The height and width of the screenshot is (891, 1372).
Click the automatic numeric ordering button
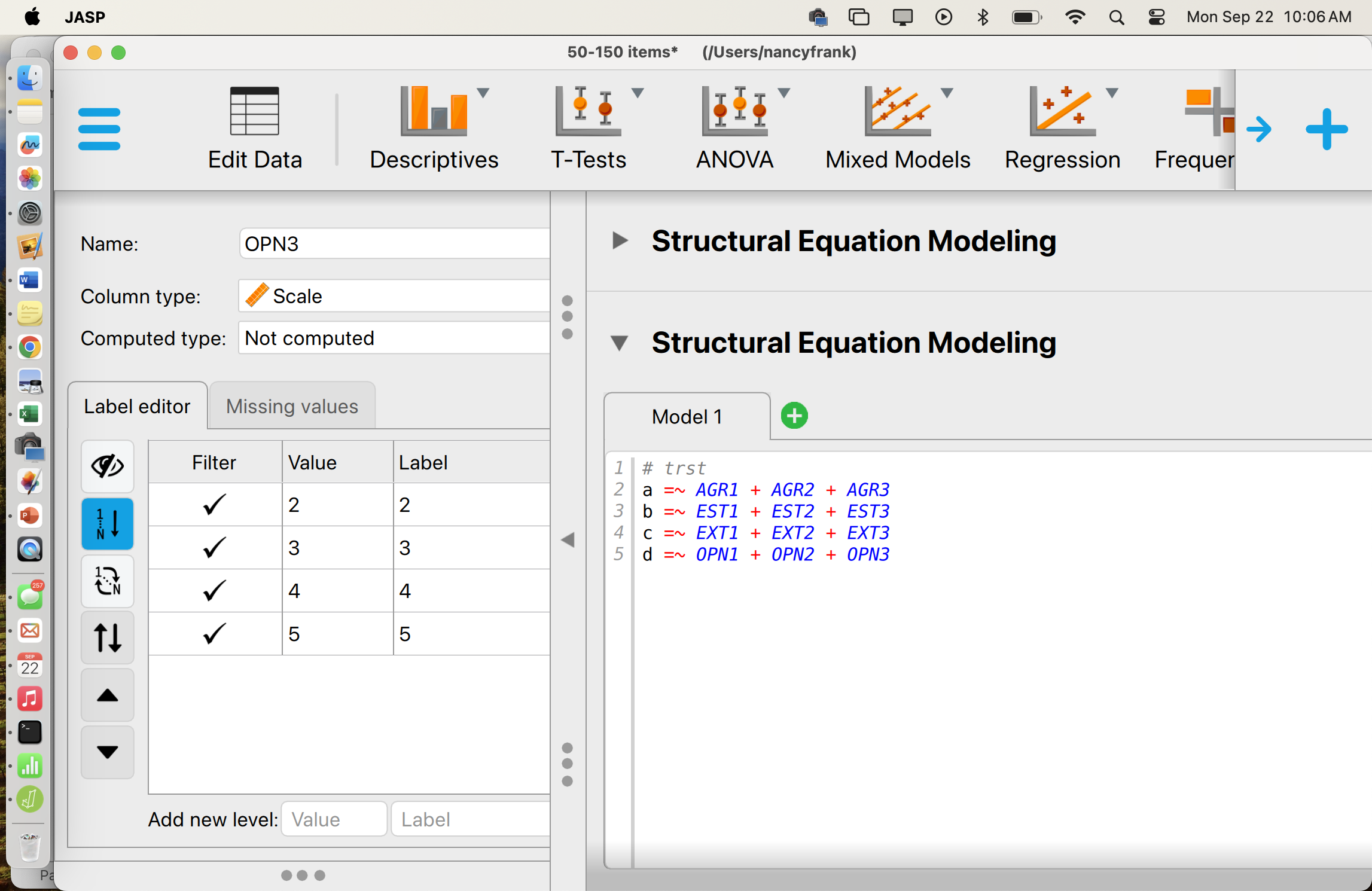[108, 524]
